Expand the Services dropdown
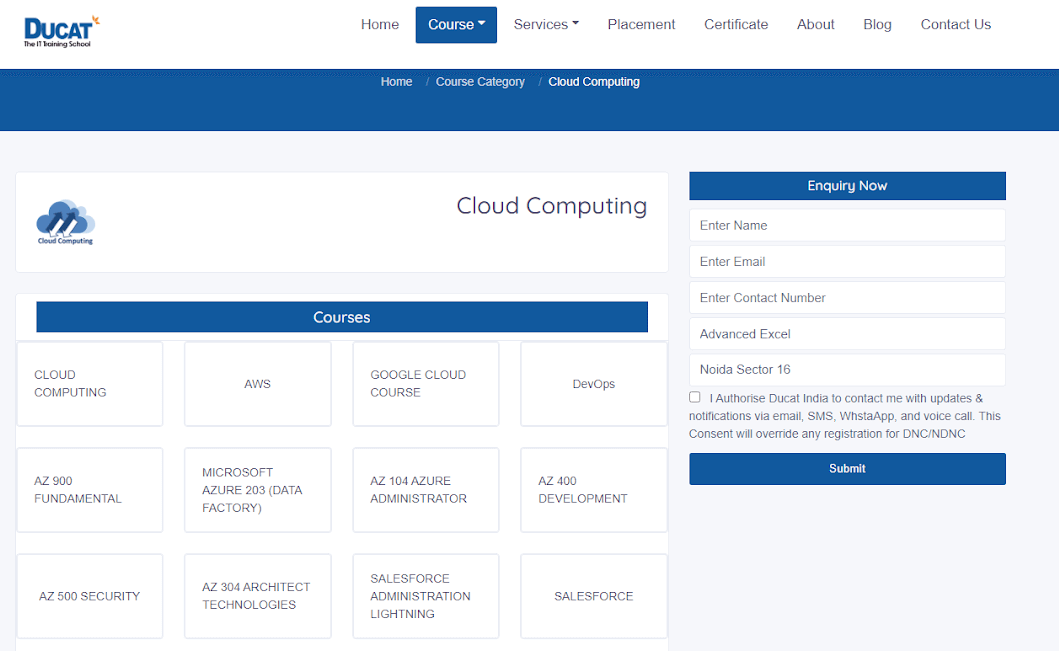Screen dimensions: 1059x651 tap(545, 24)
